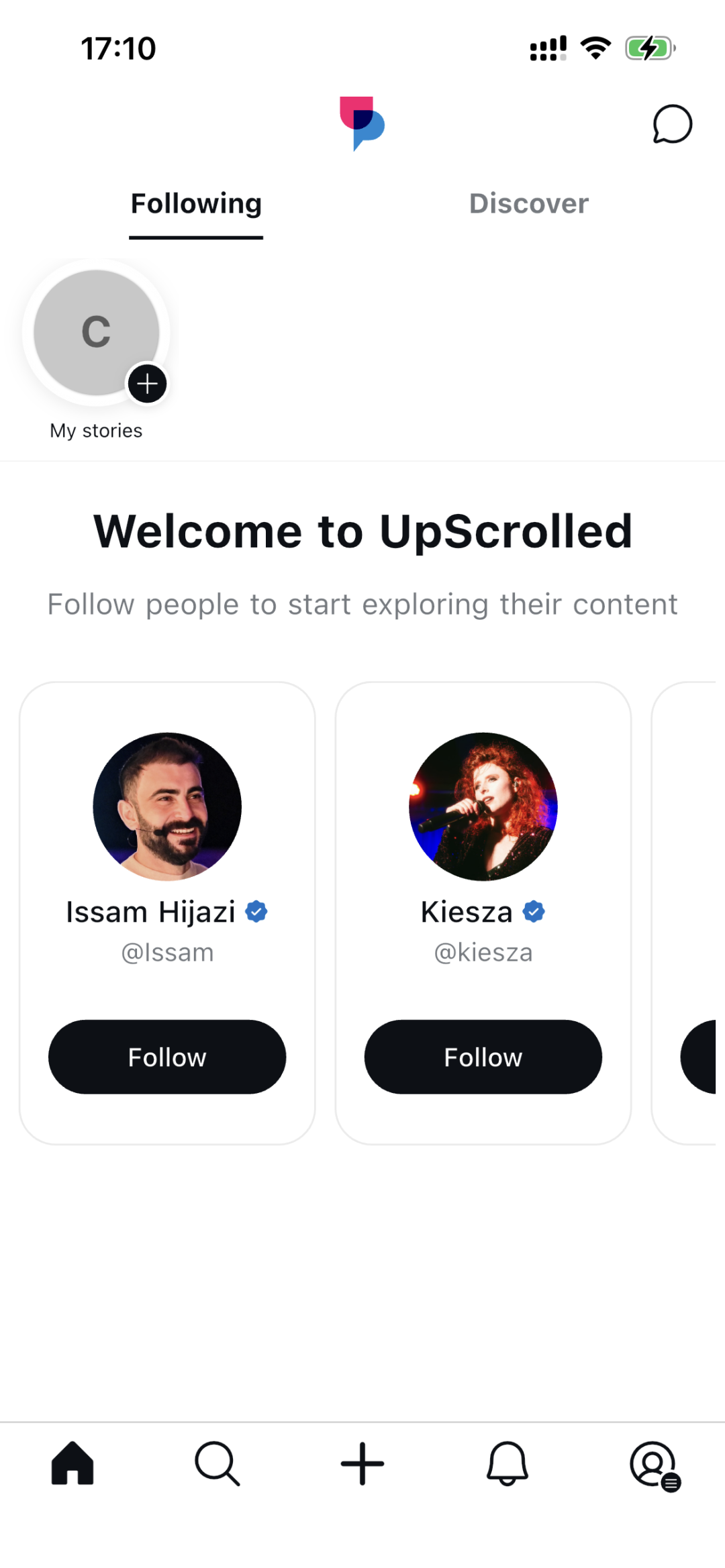Open Search with the magnifier icon
This screenshot has width=725, height=1568.
pos(217,1463)
